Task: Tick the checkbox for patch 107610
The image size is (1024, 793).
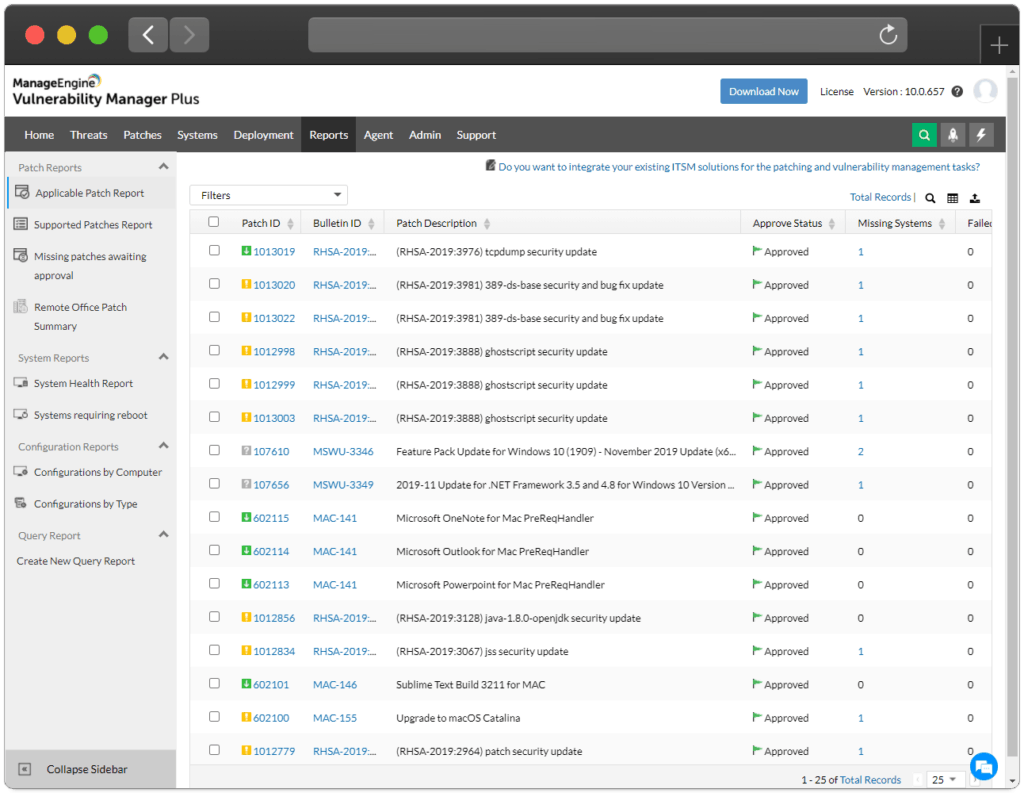Action: click(x=214, y=450)
